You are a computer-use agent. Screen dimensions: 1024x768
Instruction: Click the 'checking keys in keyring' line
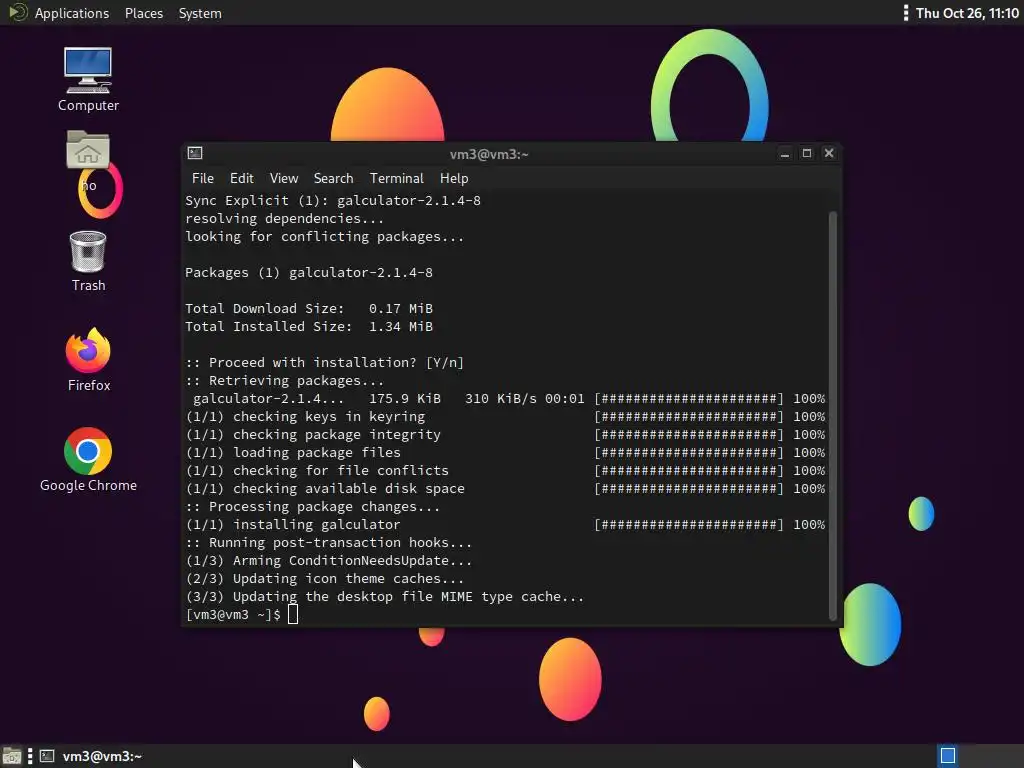click(505, 417)
